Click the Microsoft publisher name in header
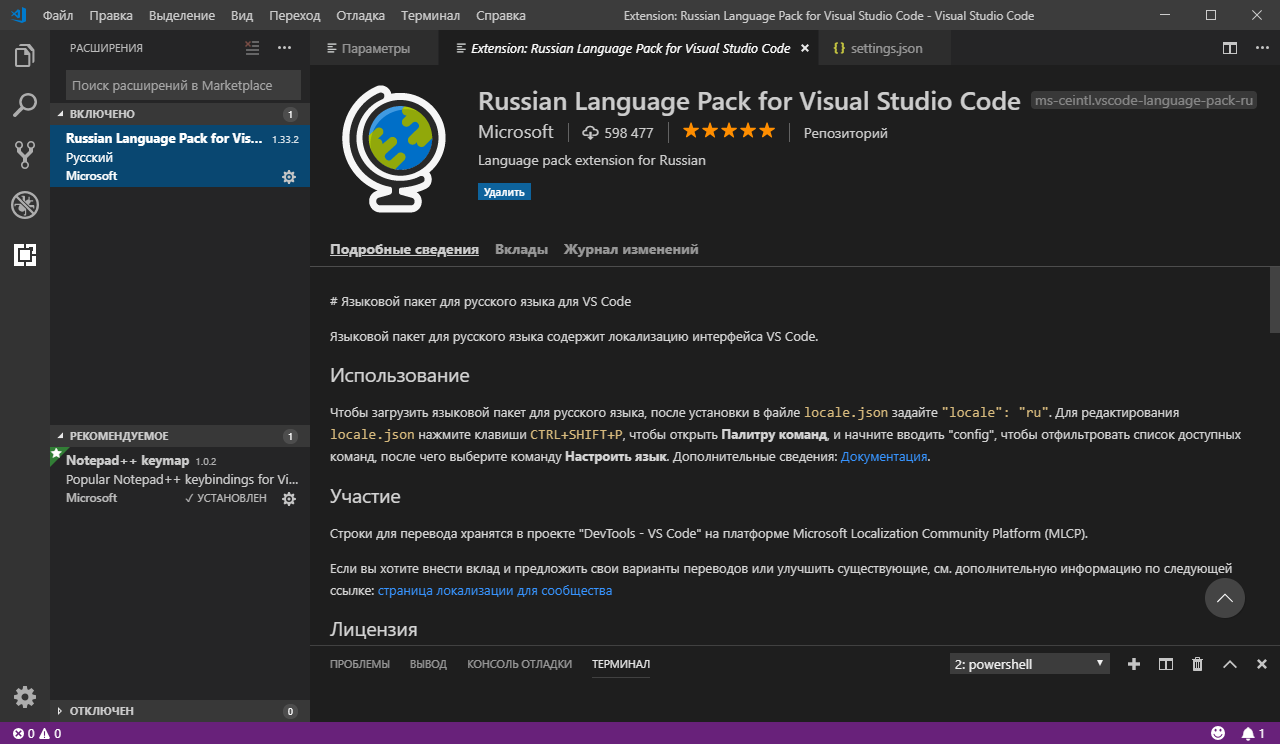Screen dimensions: 1280x744 pyautogui.click(x=516, y=132)
